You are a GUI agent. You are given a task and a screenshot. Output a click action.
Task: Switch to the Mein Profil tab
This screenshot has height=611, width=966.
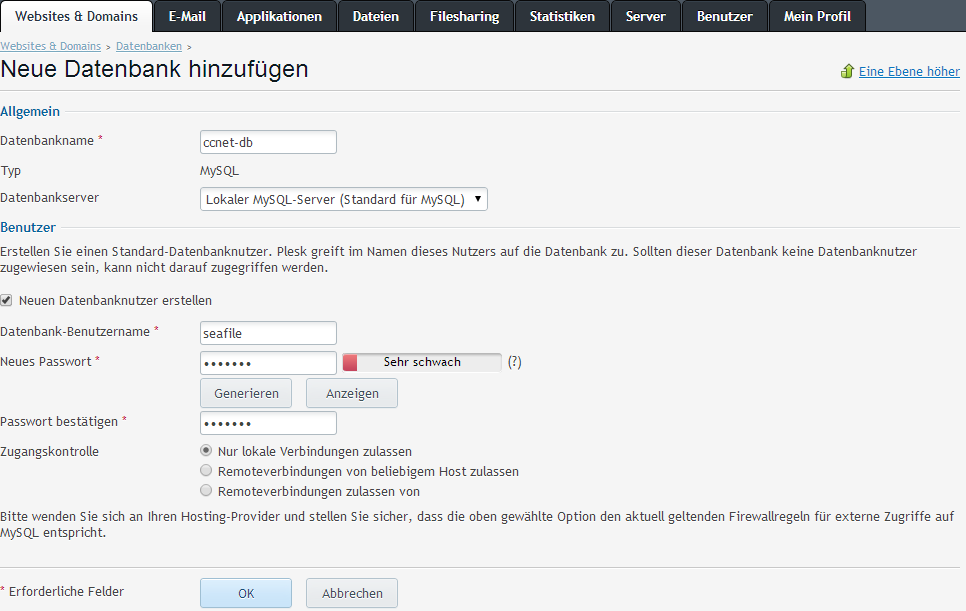(817, 16)
